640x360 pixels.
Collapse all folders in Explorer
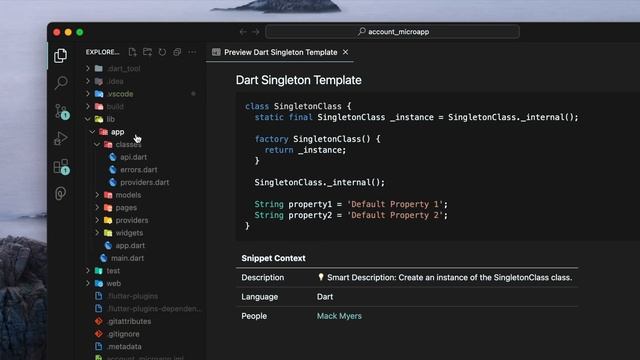(x=177, y=52)
